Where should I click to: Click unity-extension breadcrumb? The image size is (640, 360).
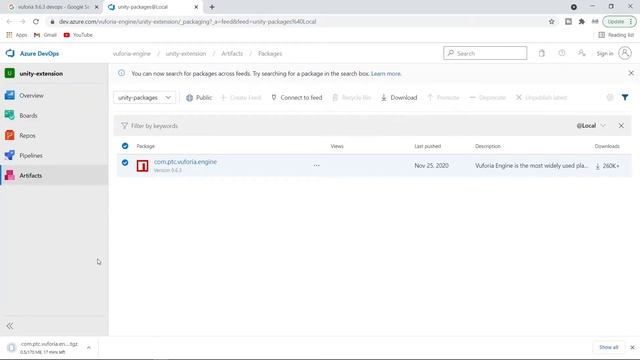point(186,53)
